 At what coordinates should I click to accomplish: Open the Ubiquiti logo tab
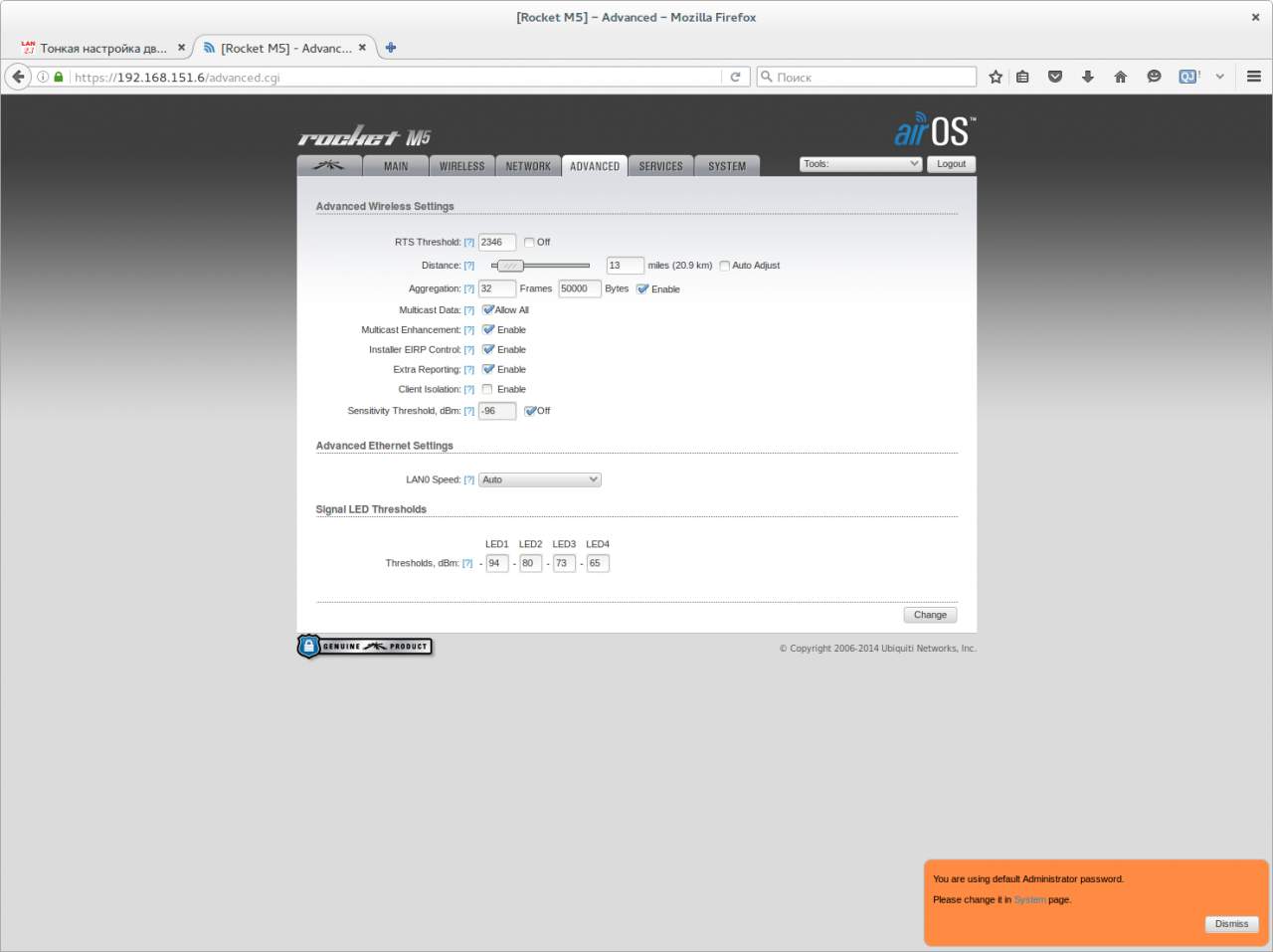point(329,166)
